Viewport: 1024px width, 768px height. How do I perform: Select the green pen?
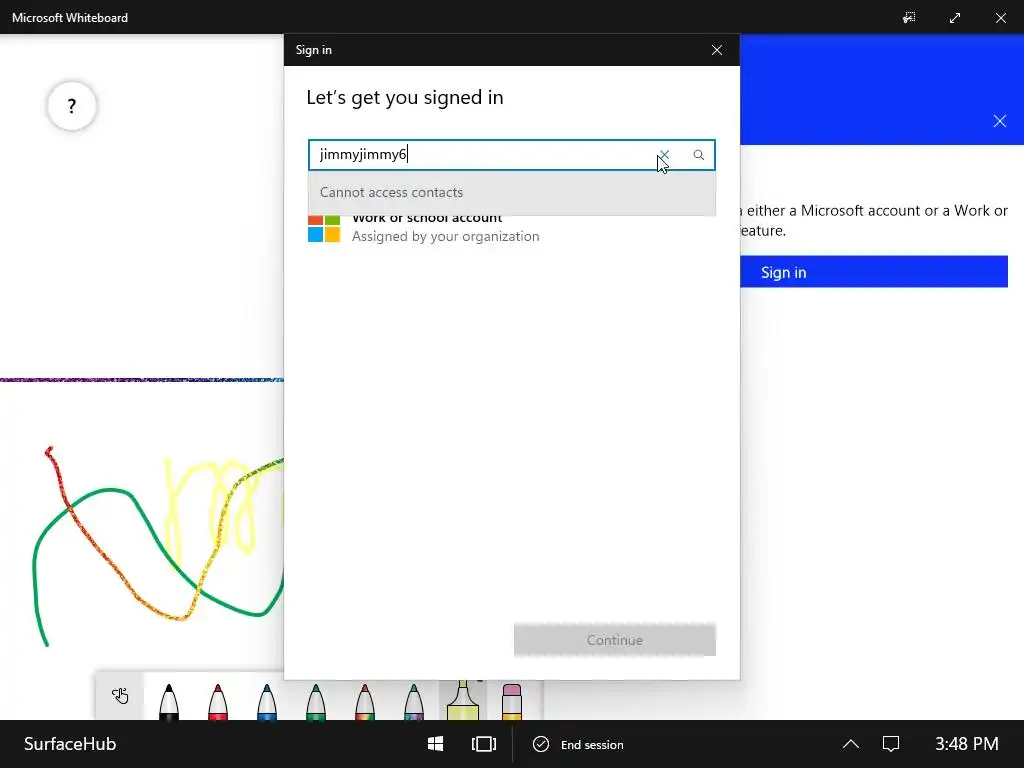tap(315, 701)
